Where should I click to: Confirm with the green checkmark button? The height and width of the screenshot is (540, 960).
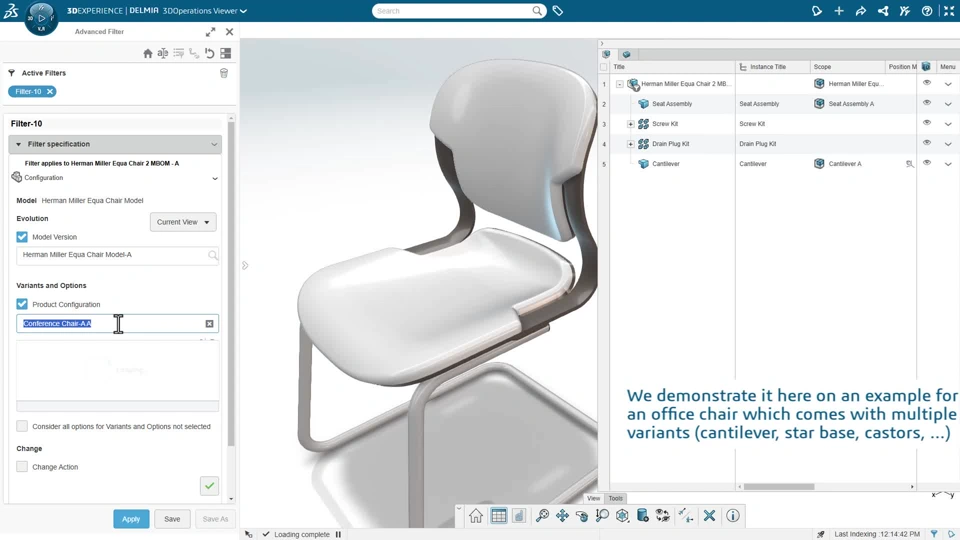coord(209,486)
